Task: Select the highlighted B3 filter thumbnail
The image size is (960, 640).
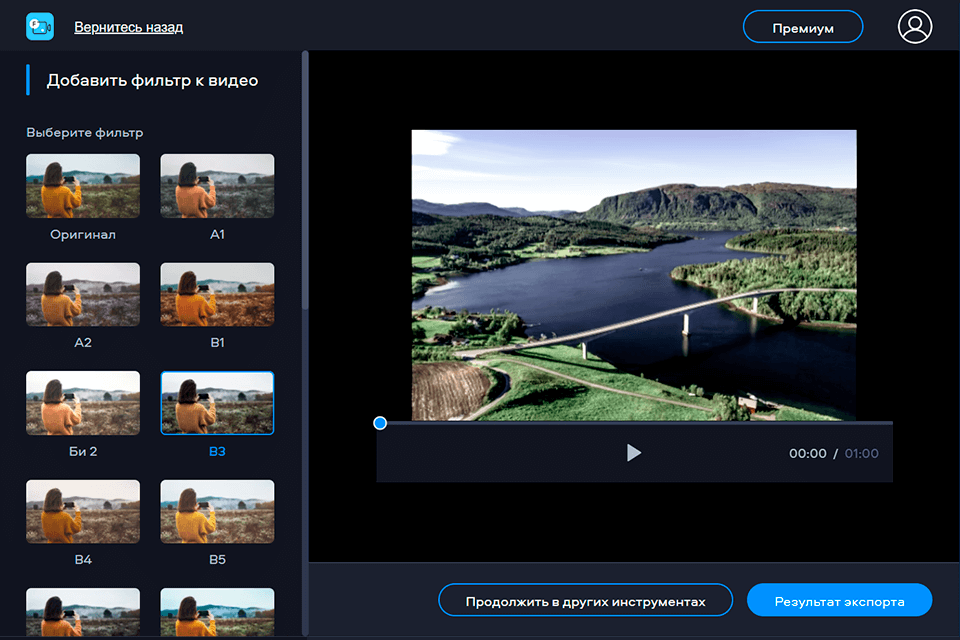Action: tap(217, 403)
